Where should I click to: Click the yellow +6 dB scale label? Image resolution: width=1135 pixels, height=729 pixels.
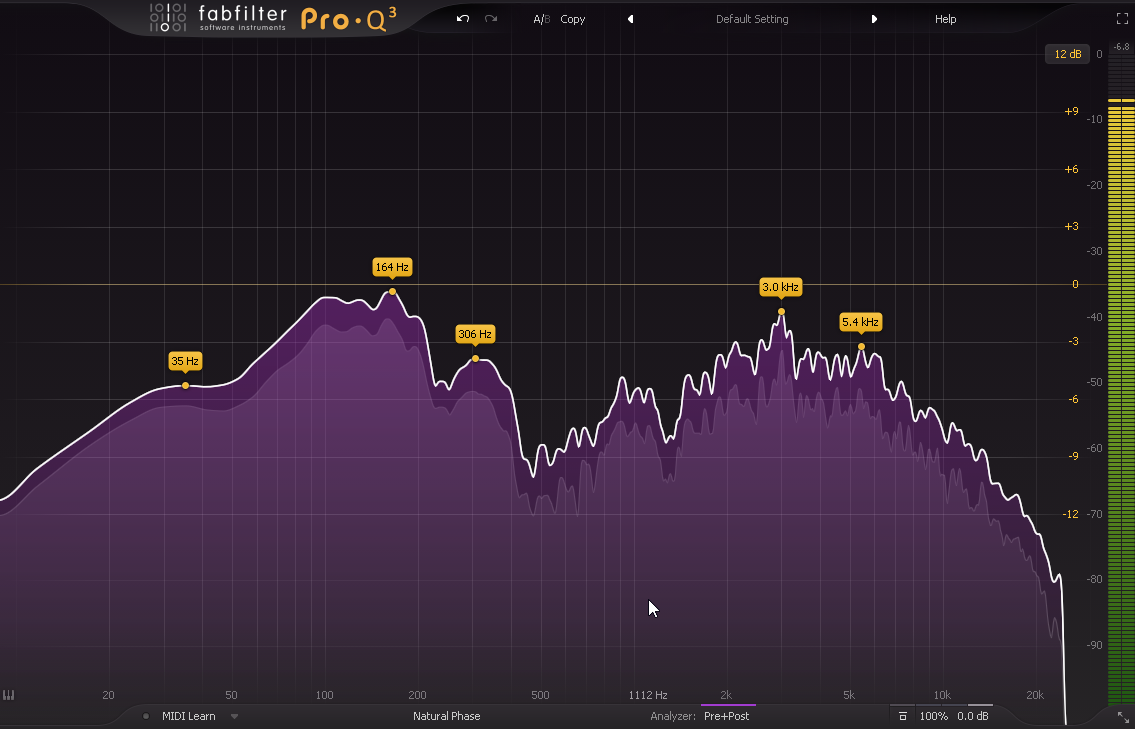(1071, 169)
